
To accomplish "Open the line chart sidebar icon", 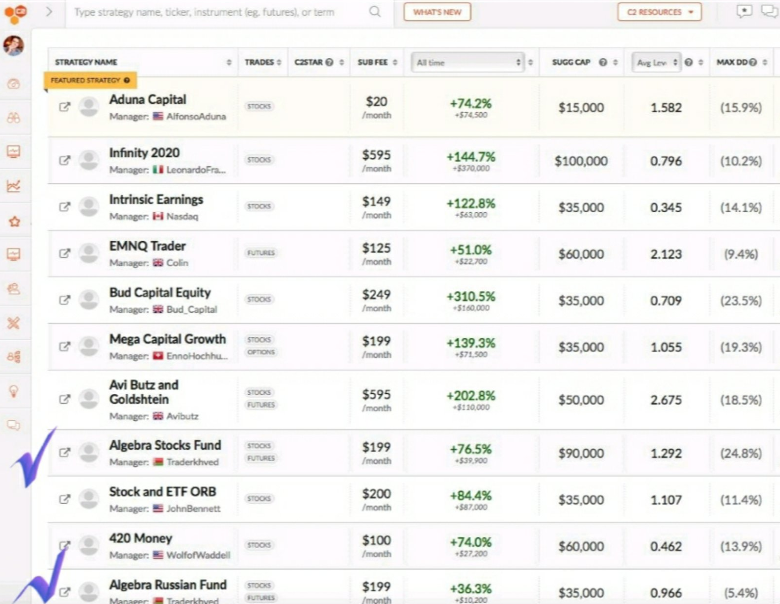I will click(x=14, y=186).
